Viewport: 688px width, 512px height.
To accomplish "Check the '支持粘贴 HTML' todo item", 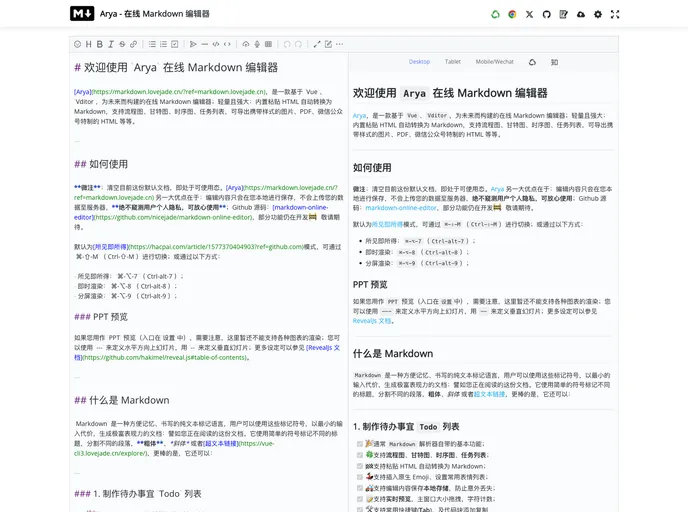I will click(x=360, y=466).
